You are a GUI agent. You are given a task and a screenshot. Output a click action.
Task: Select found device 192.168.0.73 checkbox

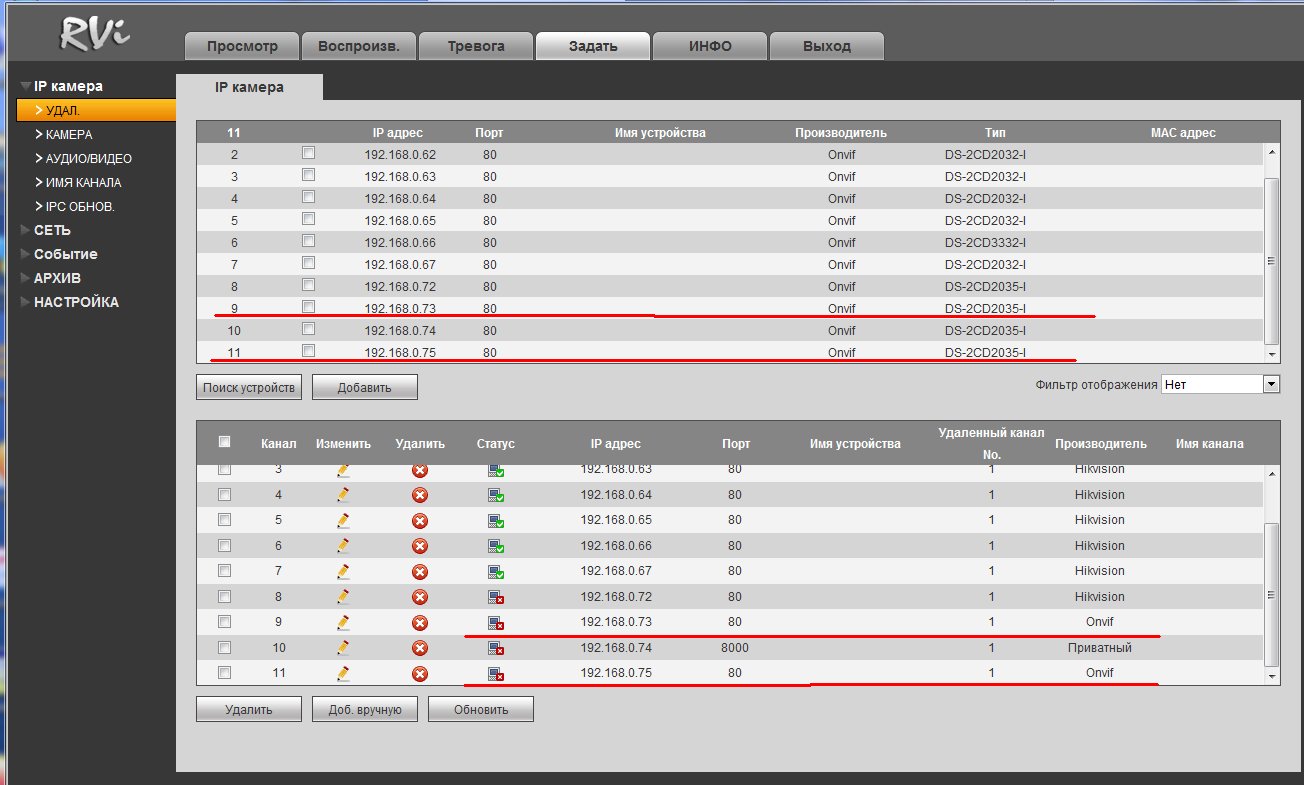point(308,307)
